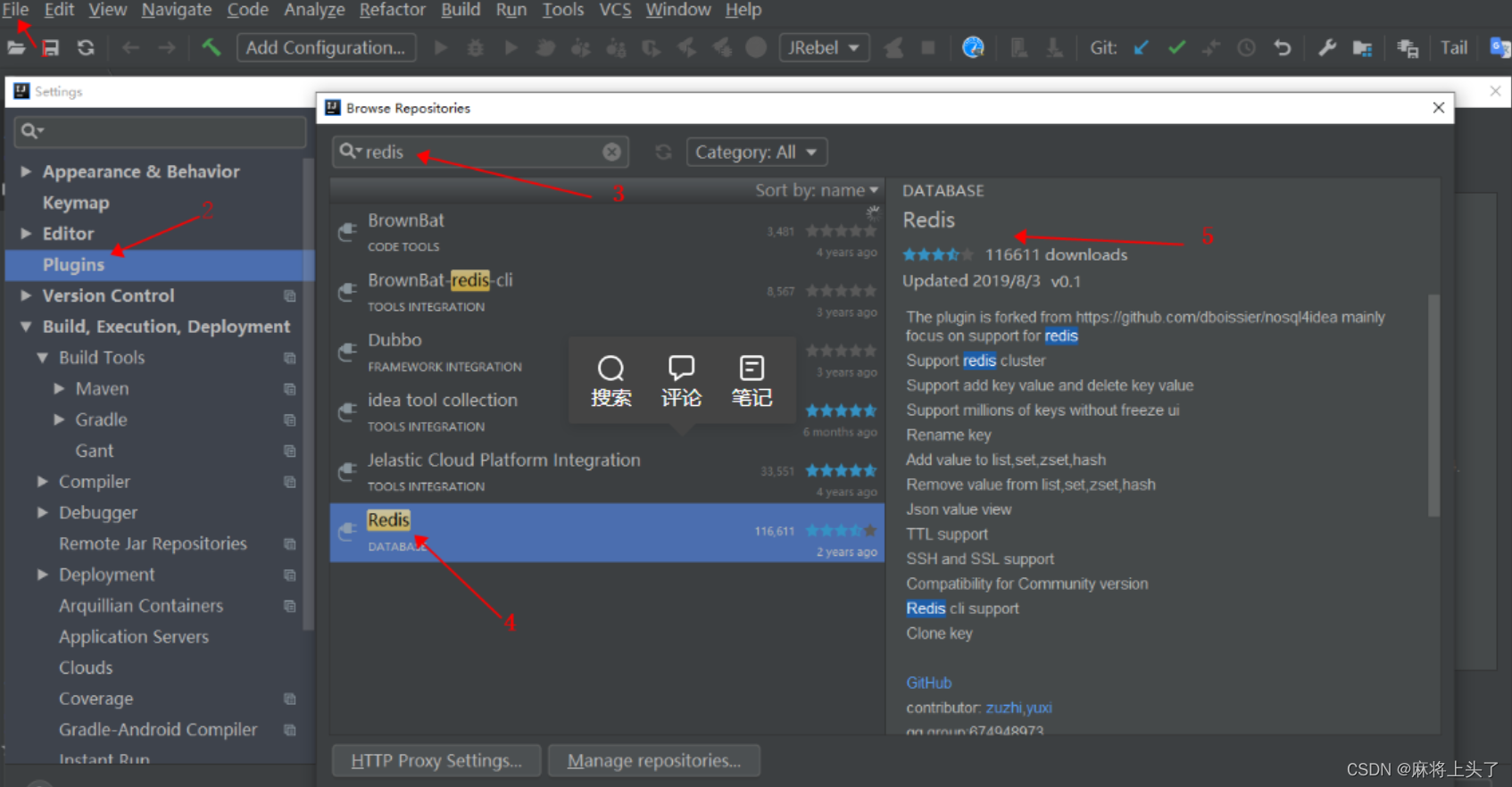Close the Browse Repositories dialog
The width and height of the screenshot is (1512, 787).
coord(1438,108)
